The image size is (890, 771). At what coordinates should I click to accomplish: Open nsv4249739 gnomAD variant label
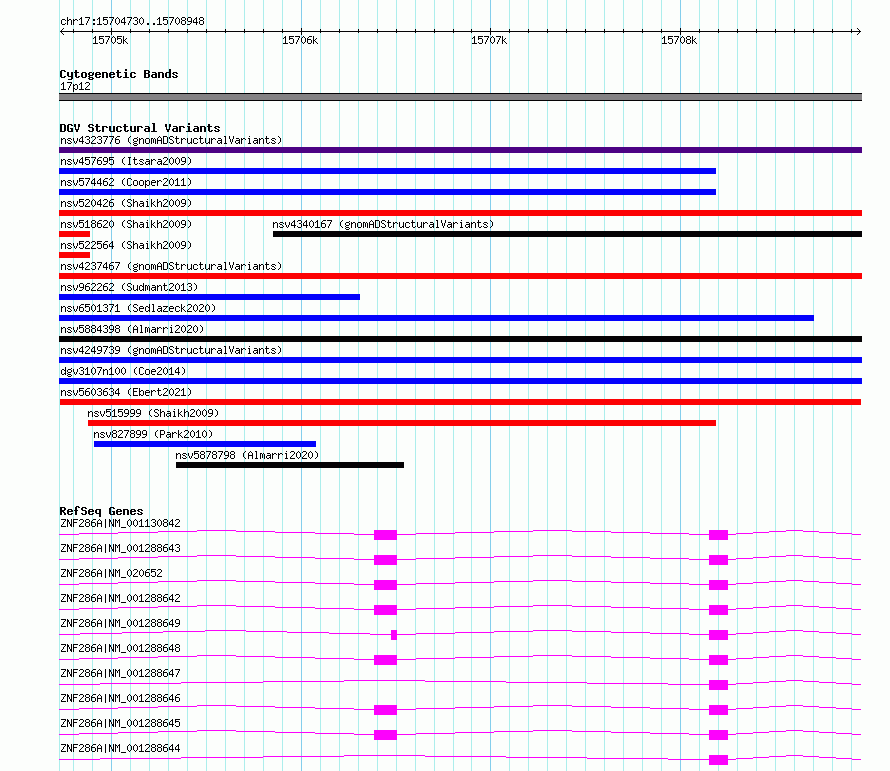tap(171, 350)
